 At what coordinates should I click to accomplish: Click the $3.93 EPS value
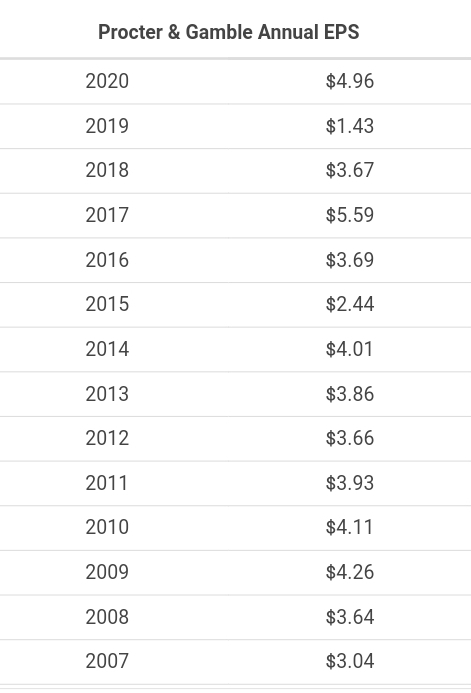click(349, 483)
